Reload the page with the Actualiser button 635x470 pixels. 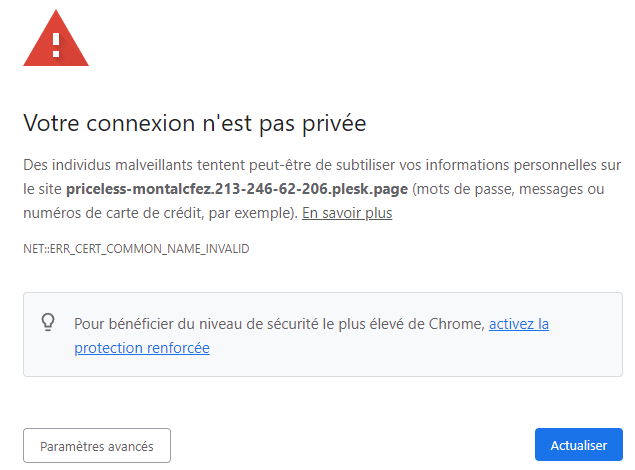pos(579,445)
